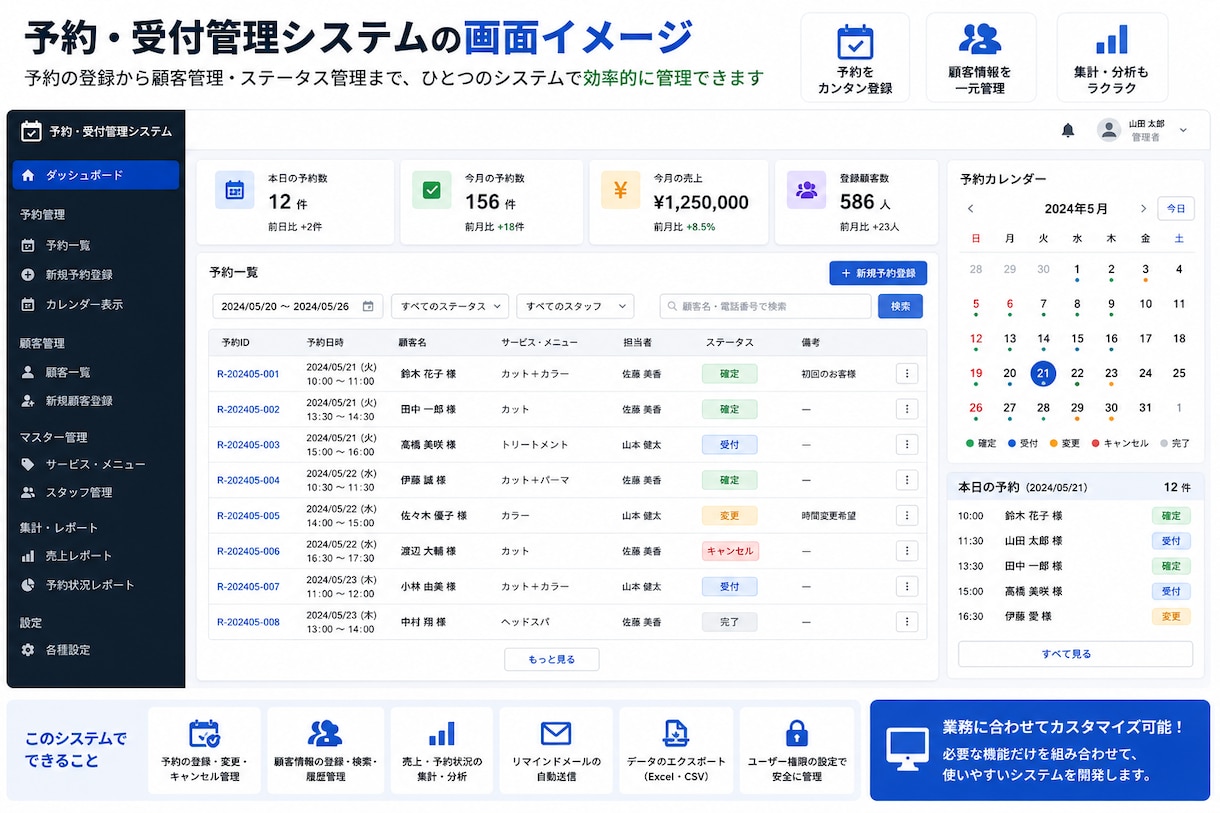Go to the previous month in 予約カレンダー
The width and height of the screenshot is (1220, 813).
[970, 209]
